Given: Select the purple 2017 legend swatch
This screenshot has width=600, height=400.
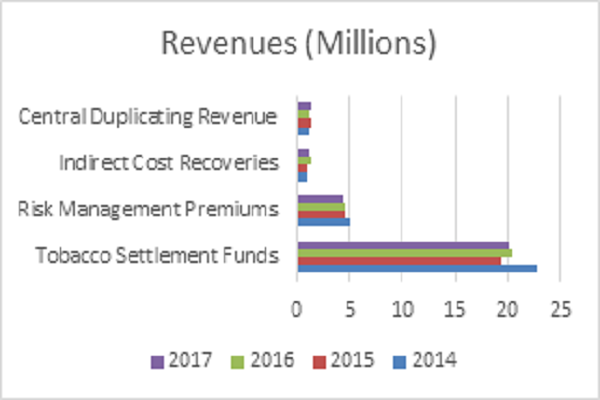Looking at the screenshot, I should pyautogui.click(x=157, y=362).
